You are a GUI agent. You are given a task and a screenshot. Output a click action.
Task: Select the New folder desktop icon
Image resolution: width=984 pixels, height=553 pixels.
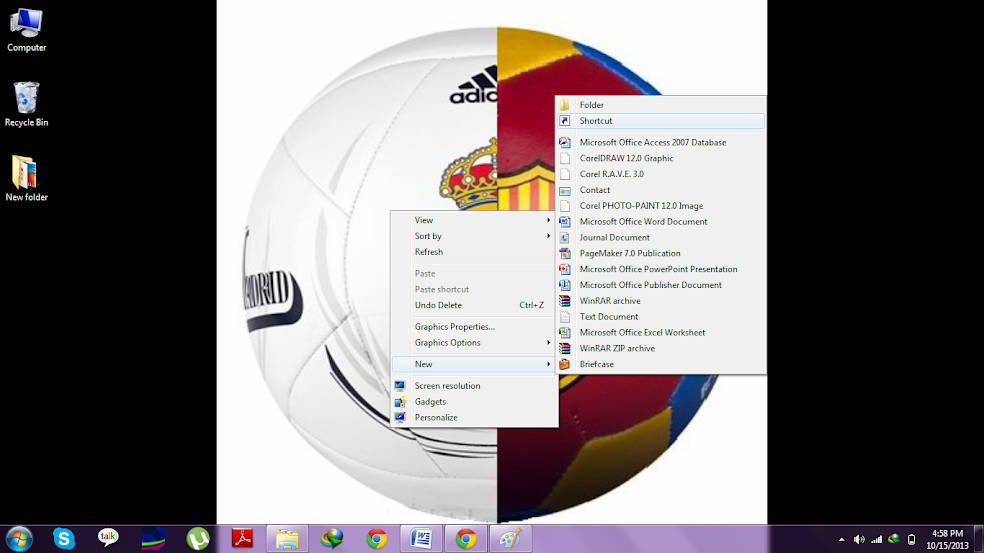click(26, 179)
